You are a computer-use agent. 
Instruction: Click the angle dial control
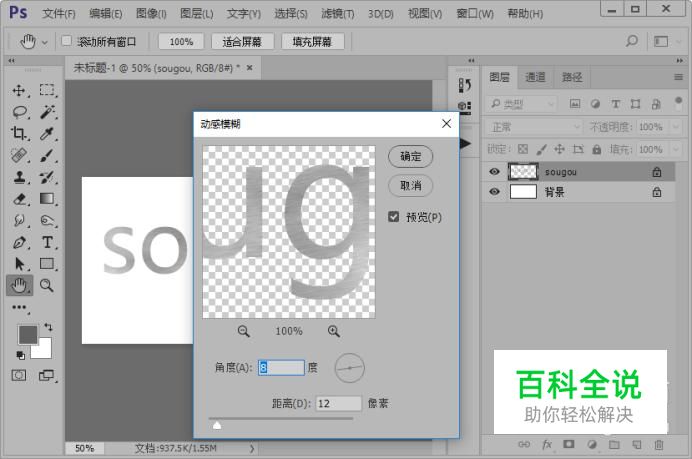(x=350, y=368)
